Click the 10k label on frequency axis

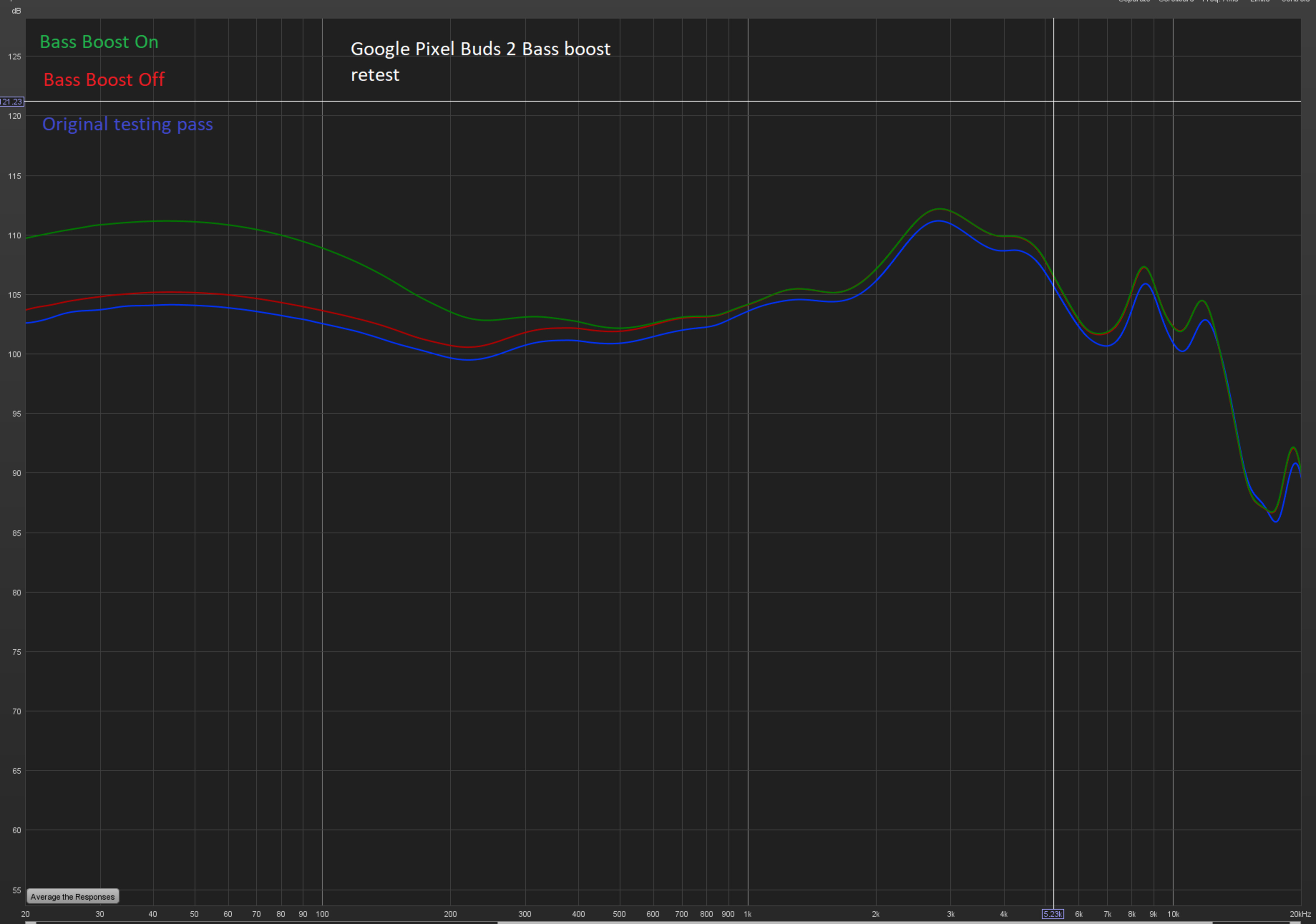1173,914
